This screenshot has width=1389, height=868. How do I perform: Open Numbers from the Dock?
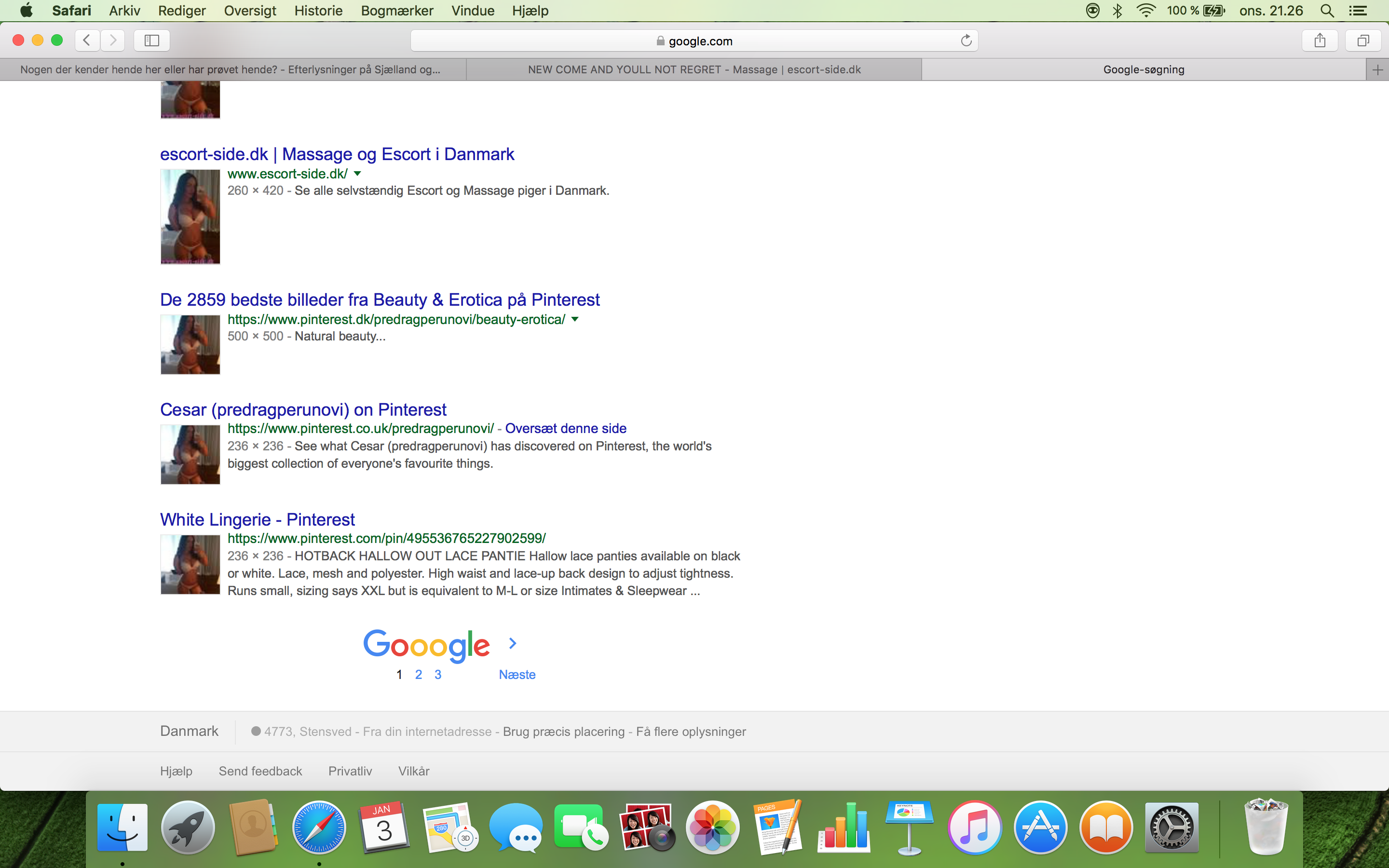click(x=844, y=827)
